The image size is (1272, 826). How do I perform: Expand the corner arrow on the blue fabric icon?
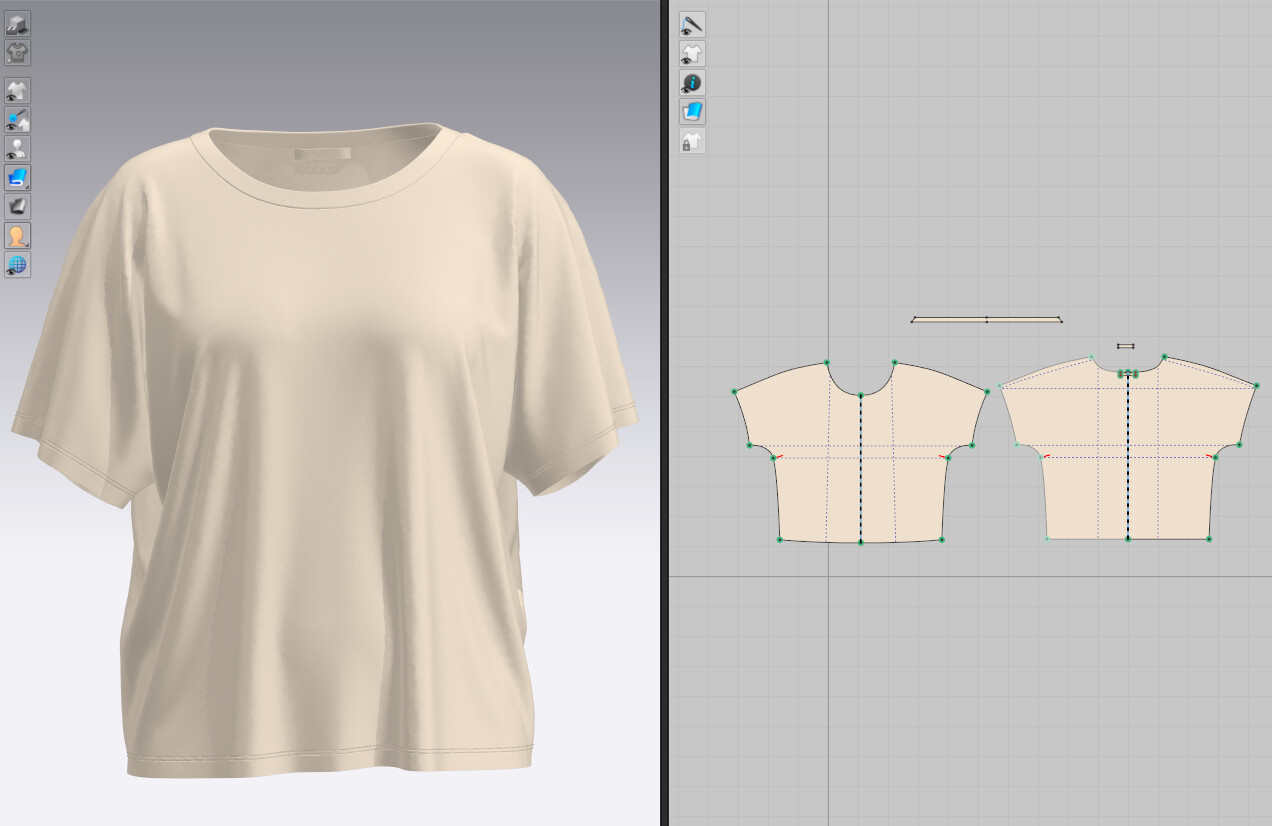point(28,188)
